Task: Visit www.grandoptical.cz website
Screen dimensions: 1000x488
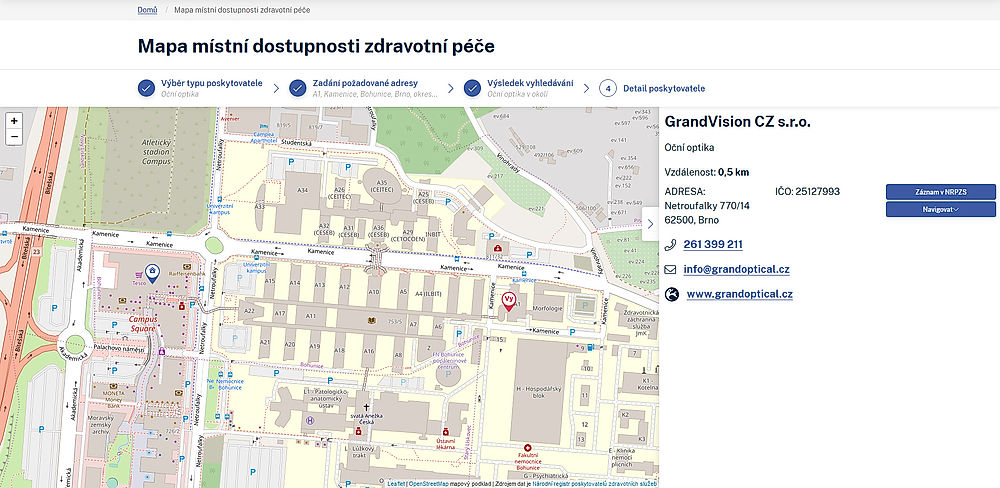Action: tap(739, 294)
